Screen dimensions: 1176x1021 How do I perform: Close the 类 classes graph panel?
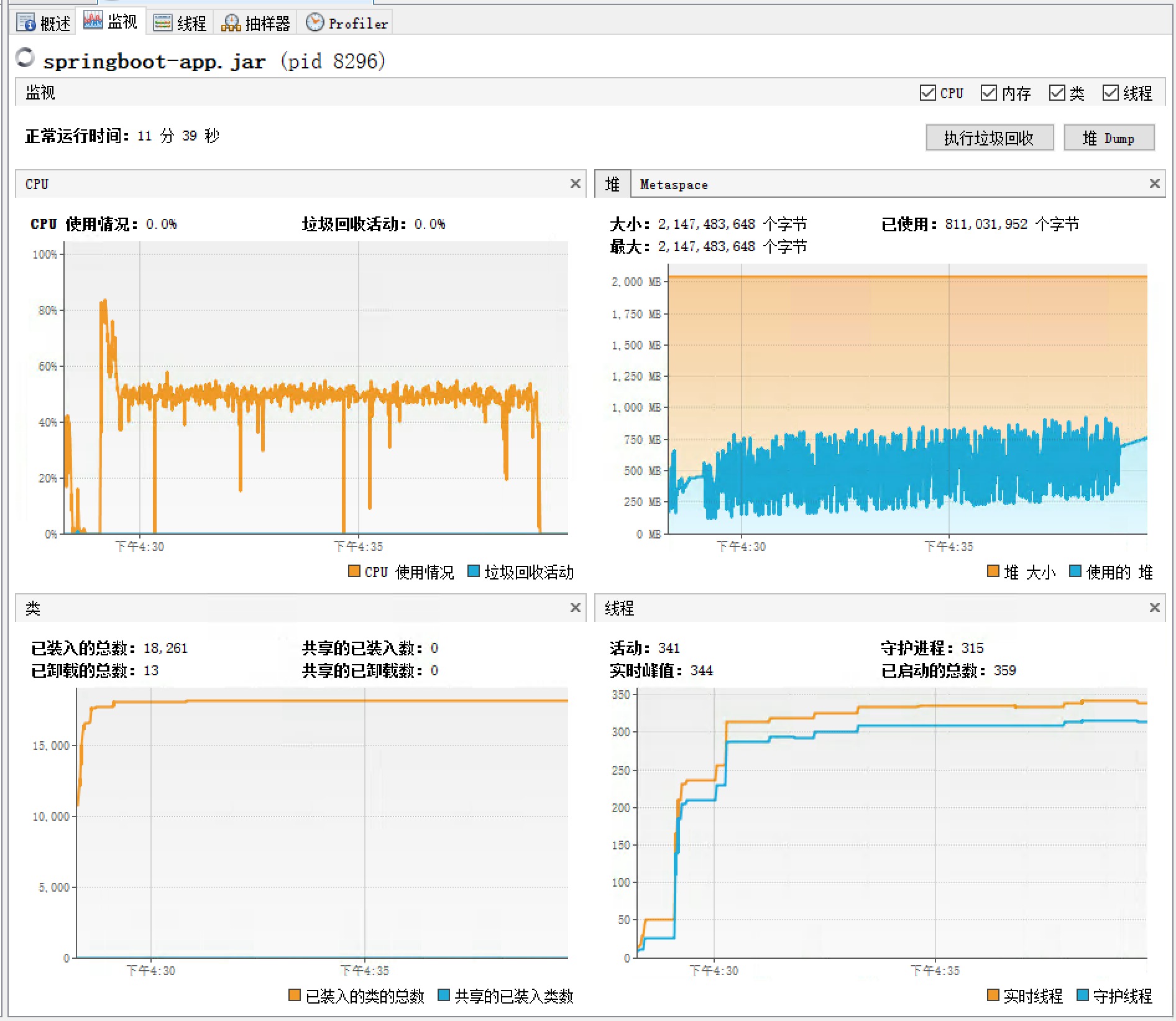(576, 608)
